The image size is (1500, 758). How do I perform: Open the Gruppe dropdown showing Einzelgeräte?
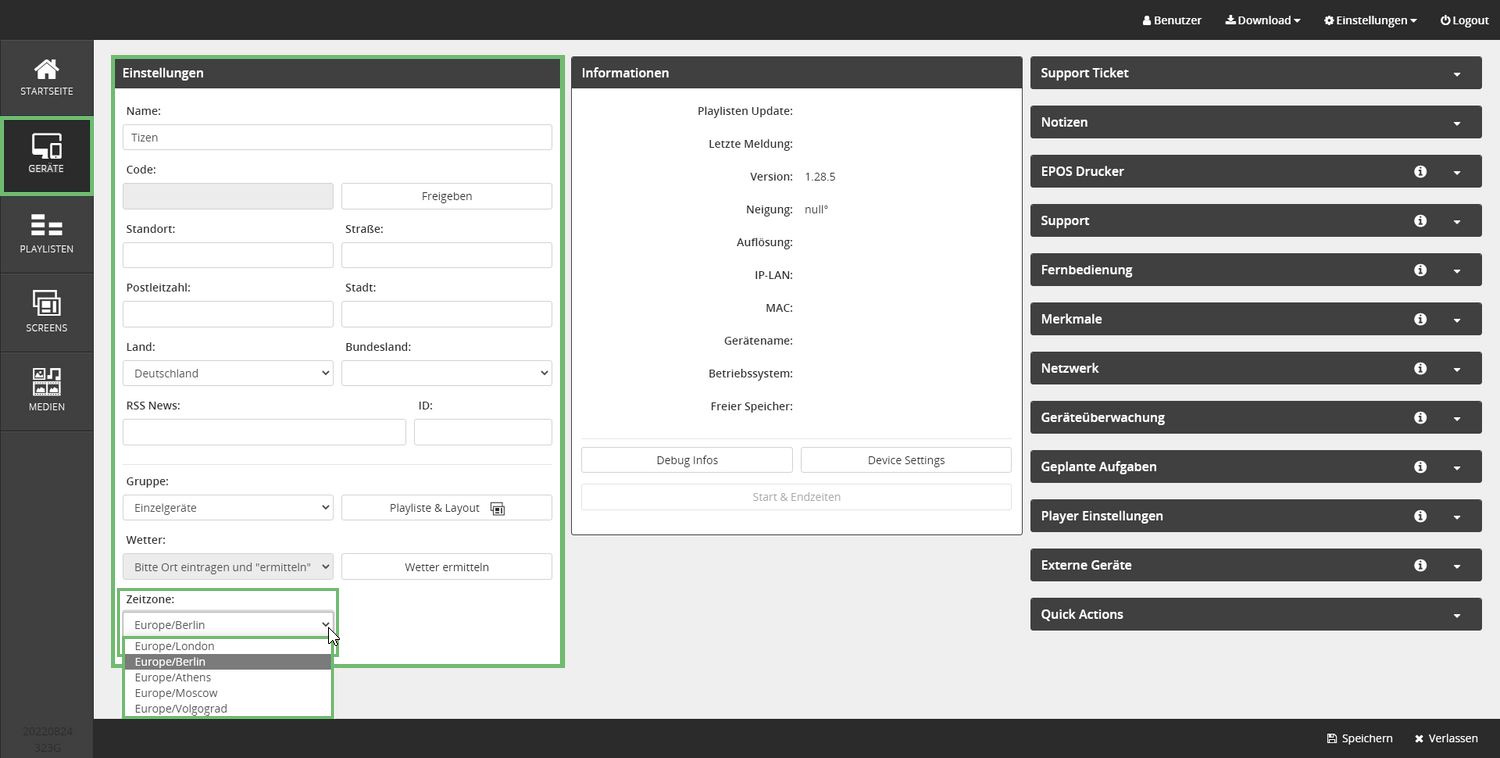tap(227, 508)
